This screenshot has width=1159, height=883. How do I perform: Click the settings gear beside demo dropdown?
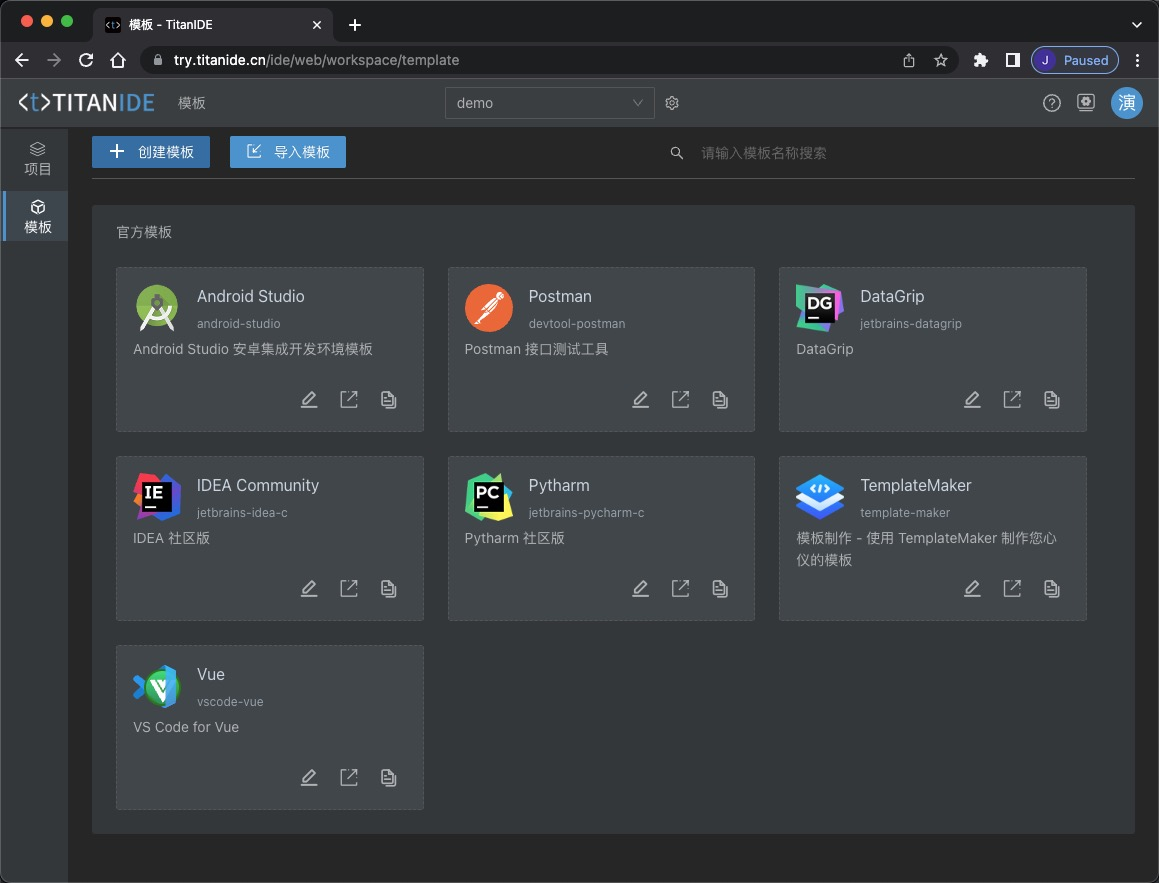click(x=672, y=103)
